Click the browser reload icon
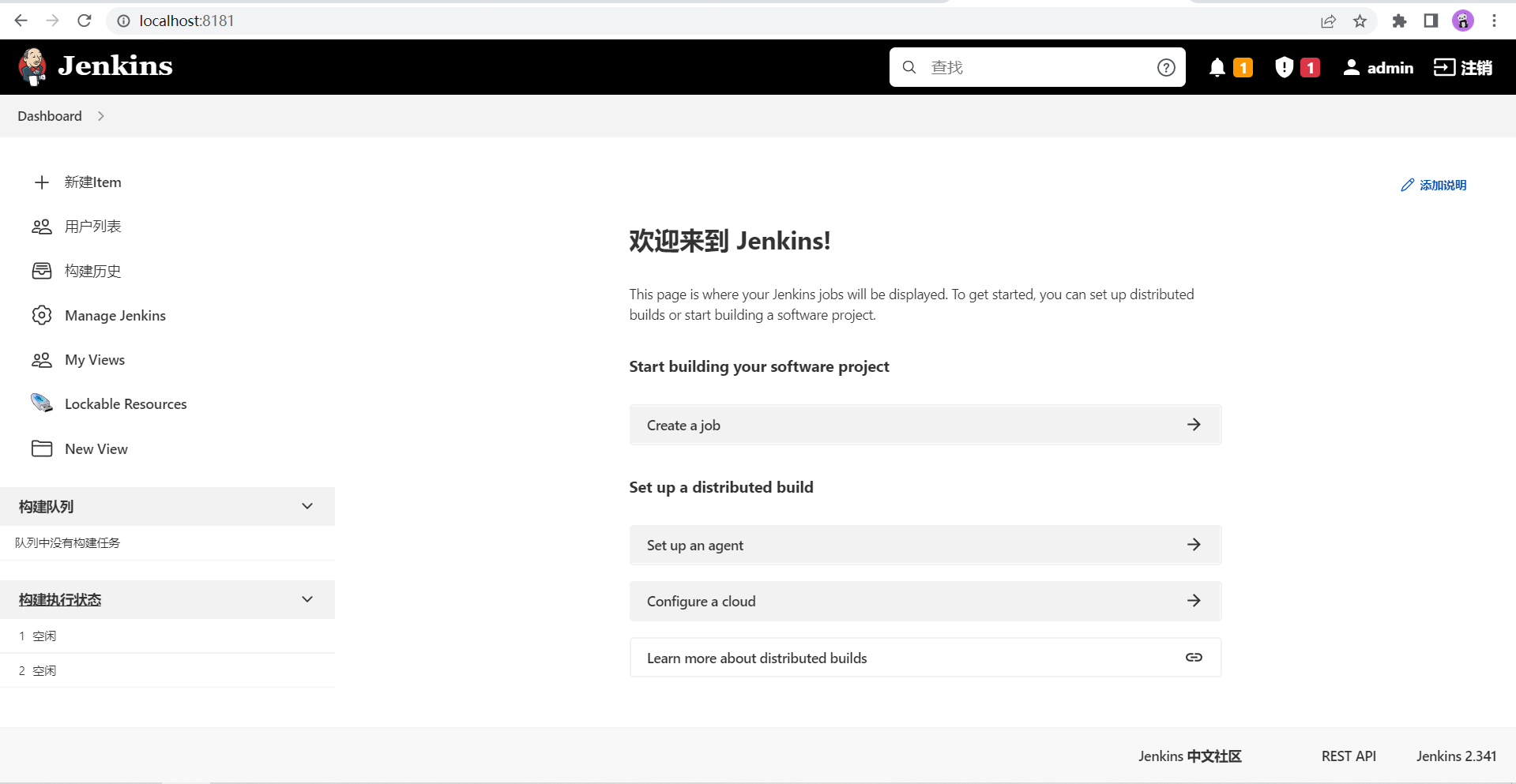Image resolution: width=1516 pixels, height=784 pixels. click(85, 21)
